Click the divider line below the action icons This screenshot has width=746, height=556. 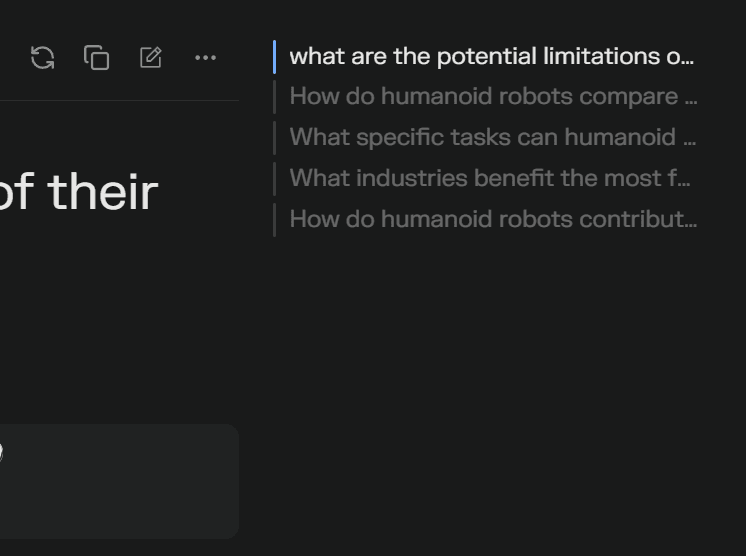point(120,100)
